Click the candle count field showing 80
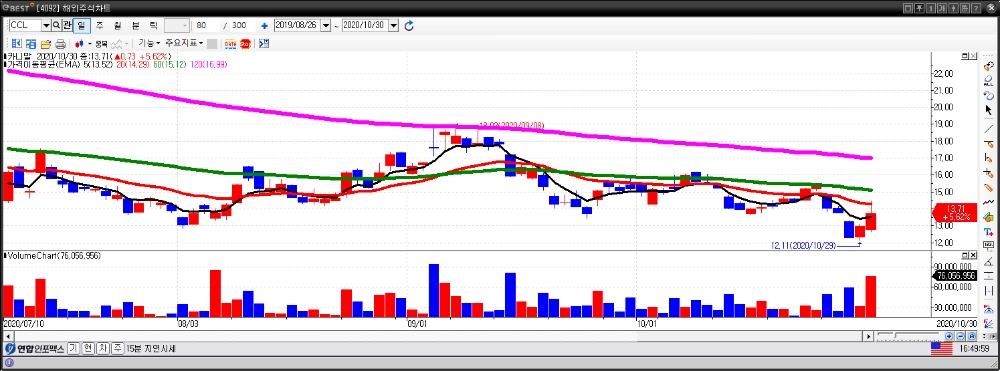This screenshot has width=1000, height=371. pyautogui.click(x=206, y=25)
